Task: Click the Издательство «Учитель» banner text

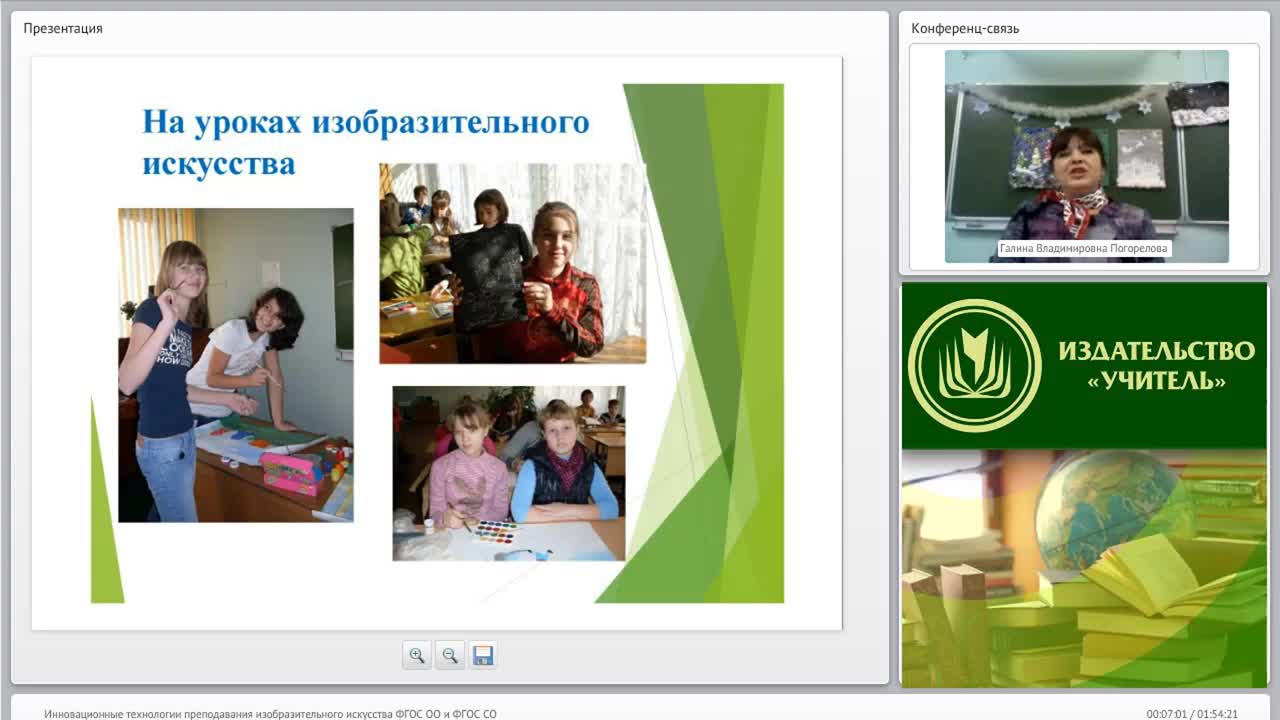Action: coord(1156,366)
